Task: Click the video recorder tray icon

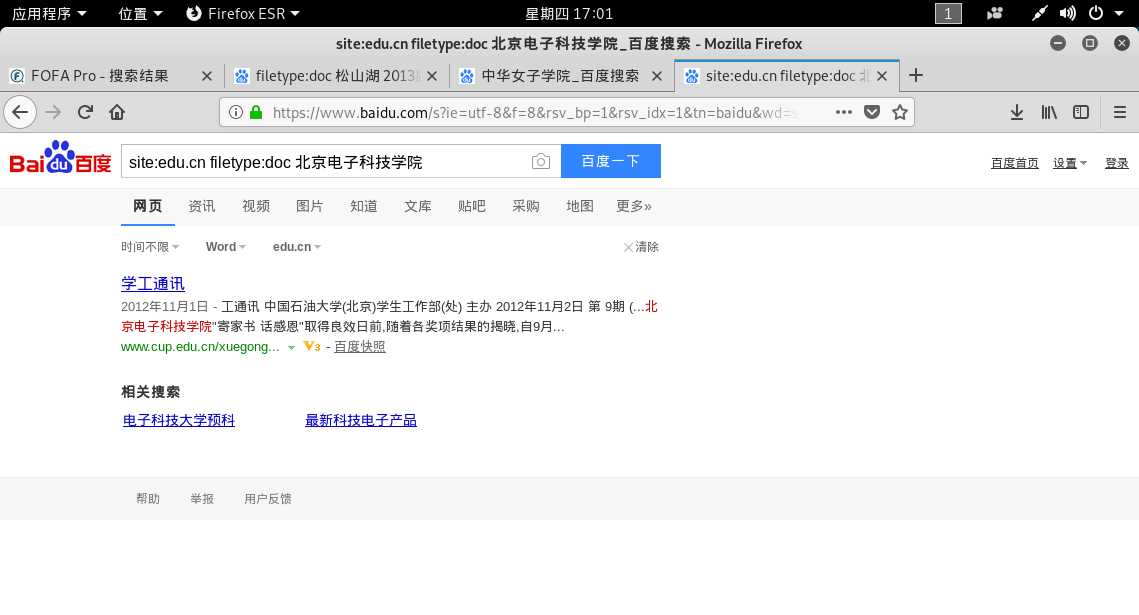Action: coord(994,13)
